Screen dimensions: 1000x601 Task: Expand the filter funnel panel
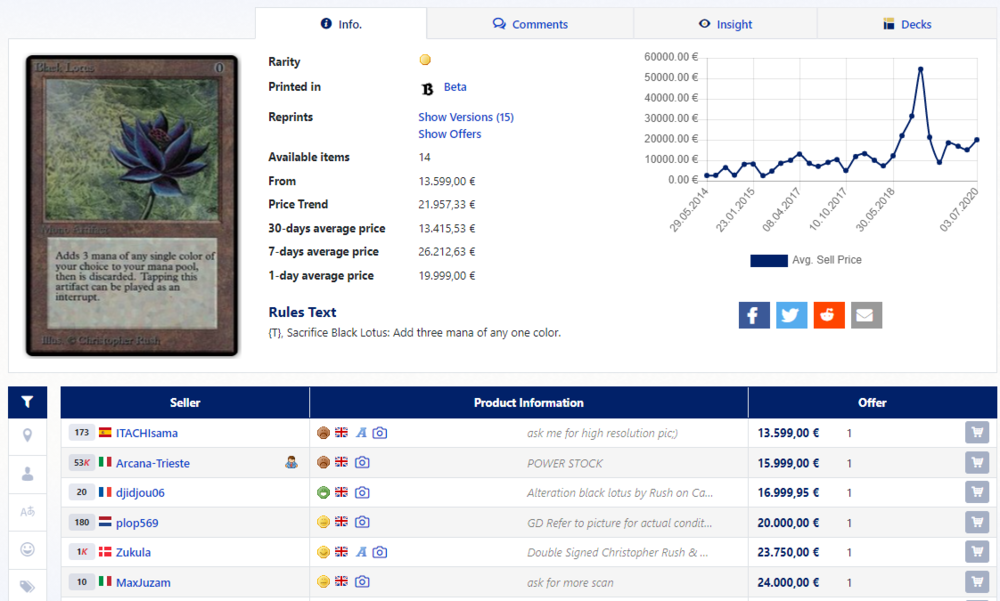click(x=27, y=402)
